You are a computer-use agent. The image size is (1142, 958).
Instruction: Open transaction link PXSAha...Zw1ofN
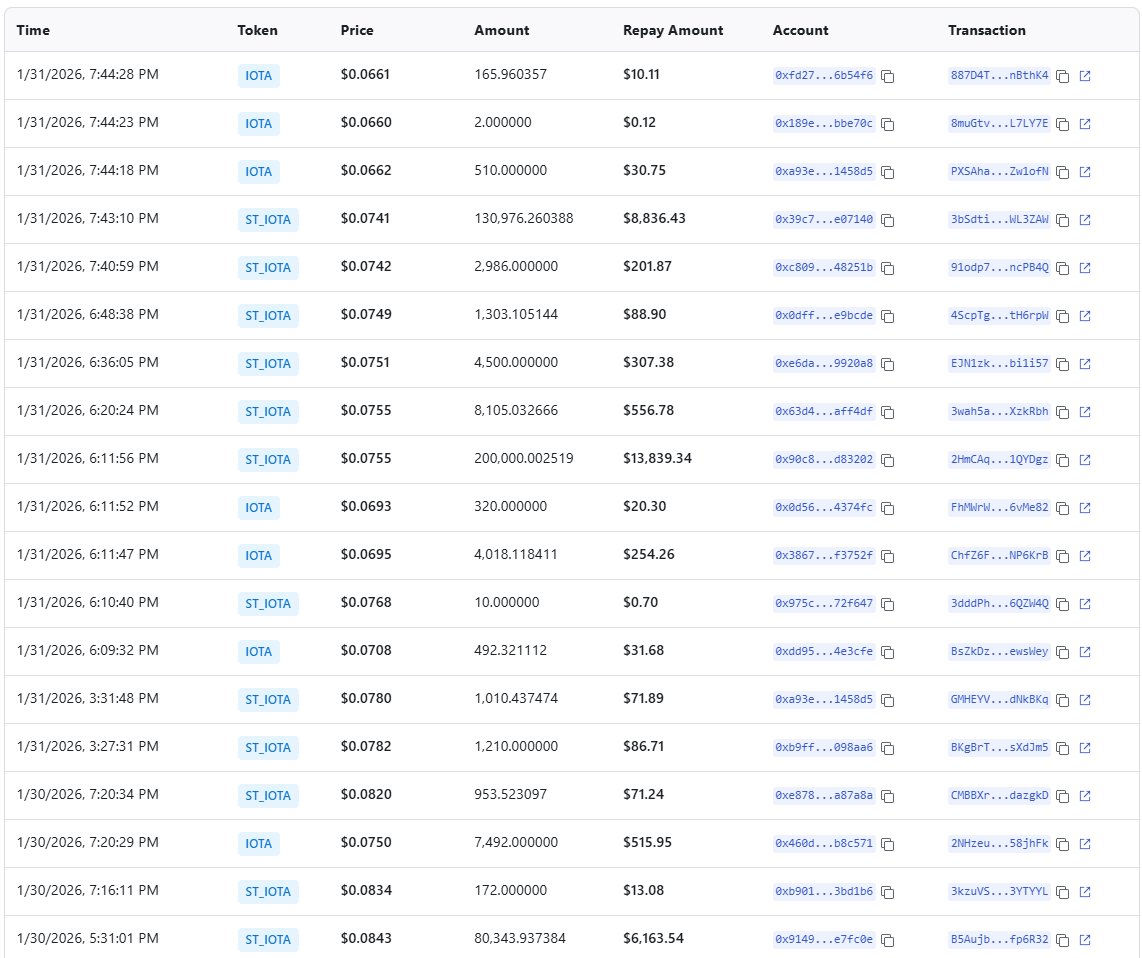(999, 171)
